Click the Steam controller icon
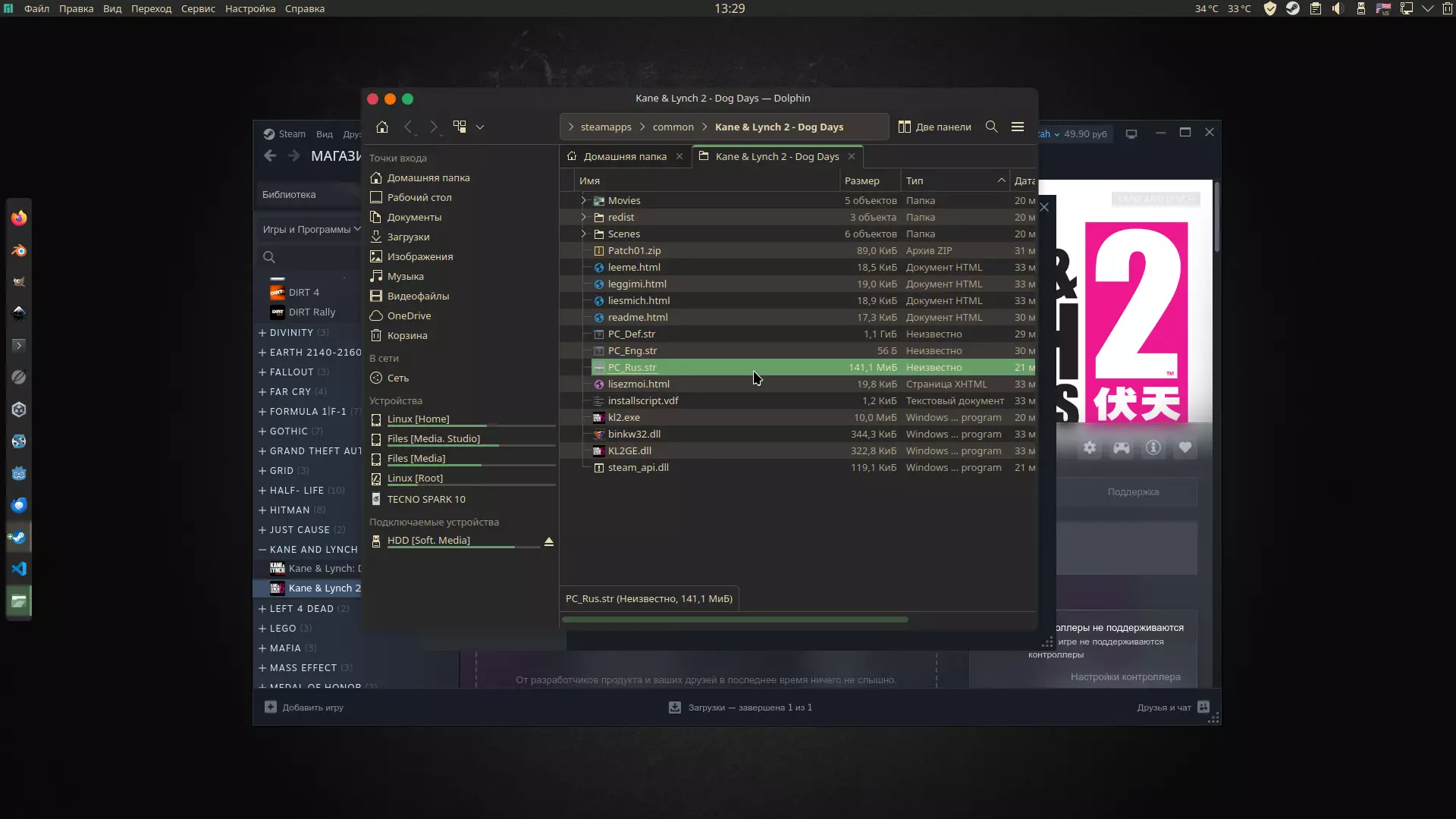Viewport: 1456px width, 819px height. point(1122,448)
